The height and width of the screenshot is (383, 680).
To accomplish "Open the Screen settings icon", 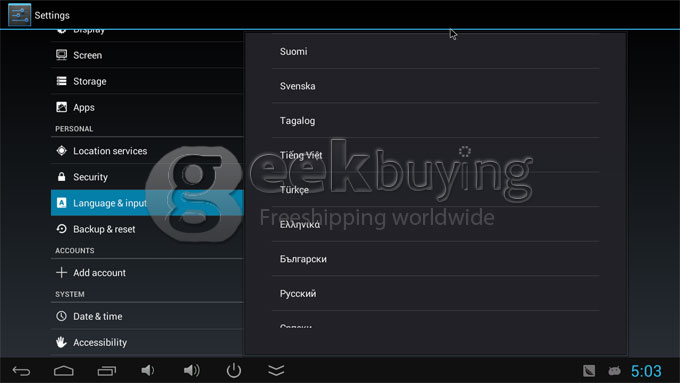I will [62, 55].
